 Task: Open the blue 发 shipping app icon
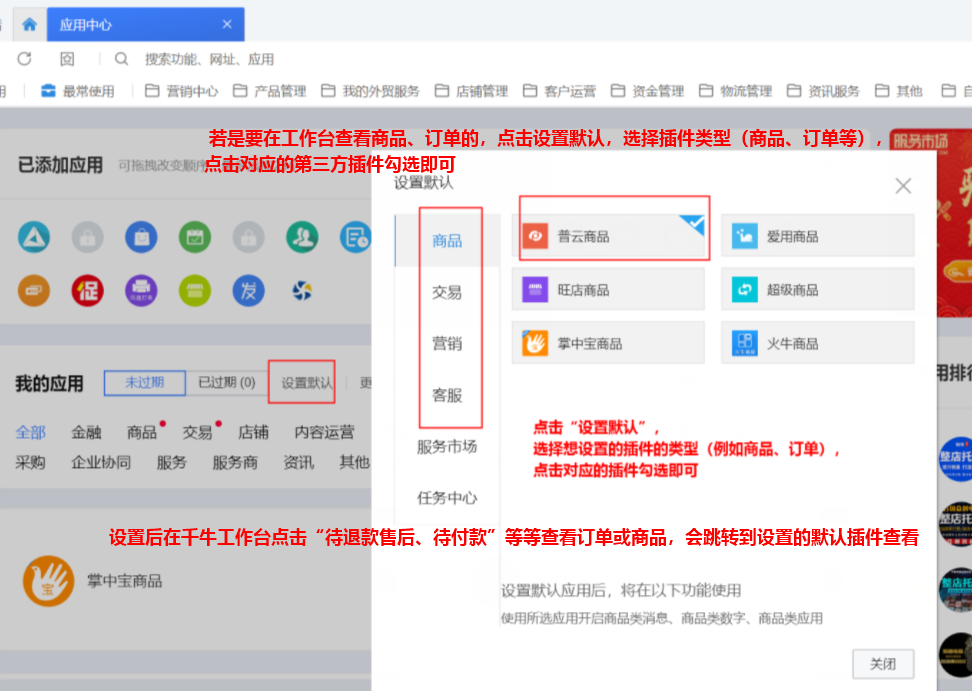(x=248, y=290)
